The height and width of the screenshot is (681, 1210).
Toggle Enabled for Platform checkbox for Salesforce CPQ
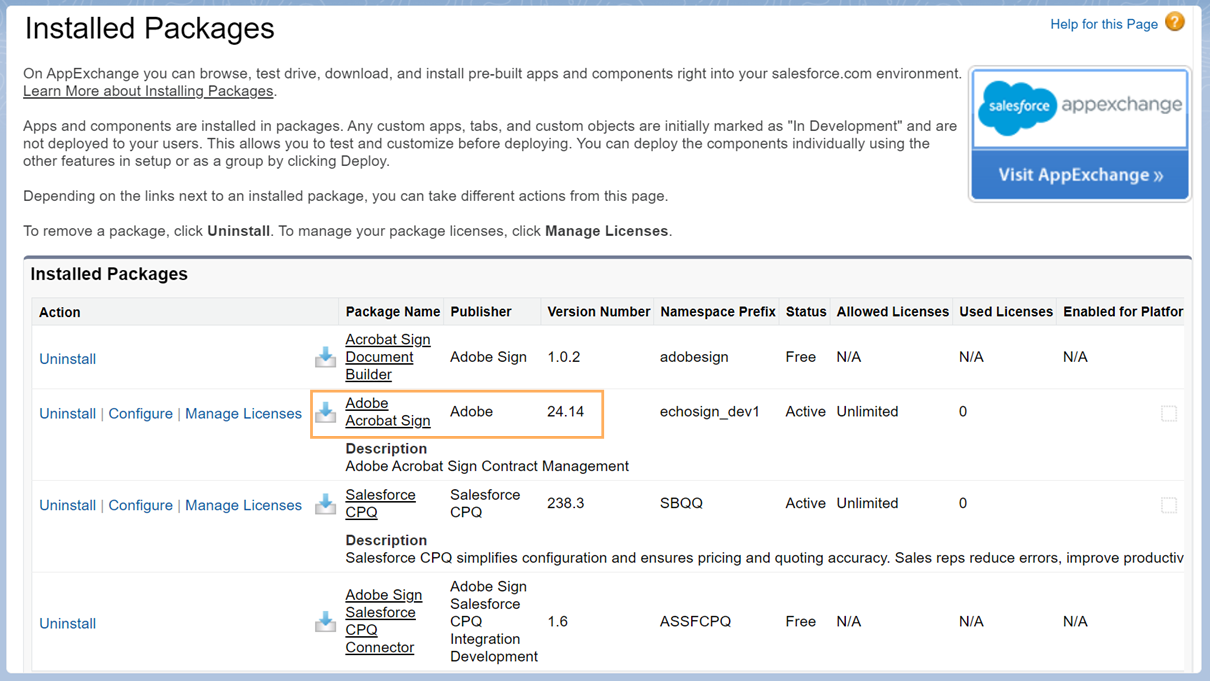coord(1168,505)
